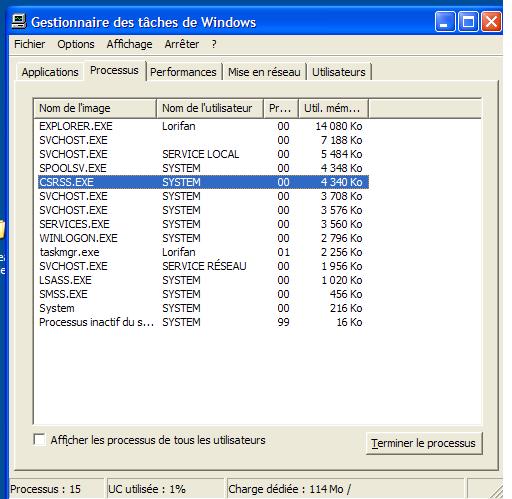The height and width of the screenshot is (499, 512).
Task: Close the Gestionnaire des tâches window
Action: 491,22
